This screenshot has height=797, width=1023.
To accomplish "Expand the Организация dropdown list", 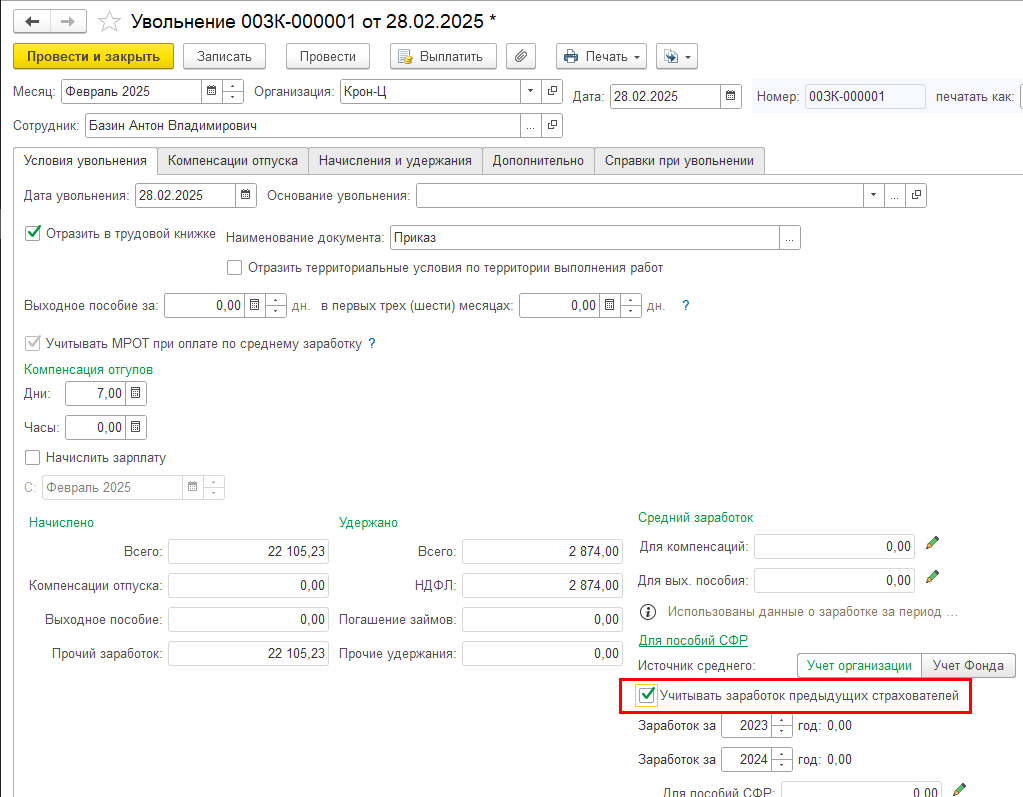I will 530,92.
